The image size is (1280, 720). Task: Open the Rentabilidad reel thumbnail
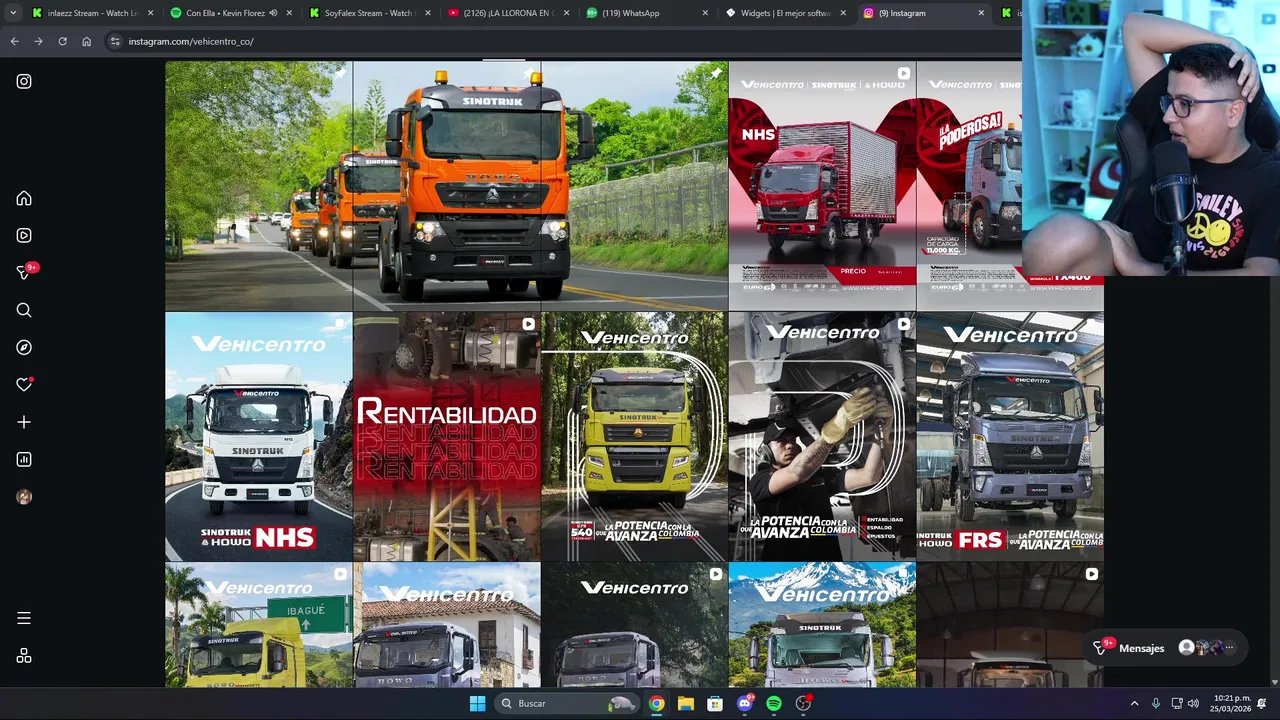pyautogui.click(x=446, y=436)
